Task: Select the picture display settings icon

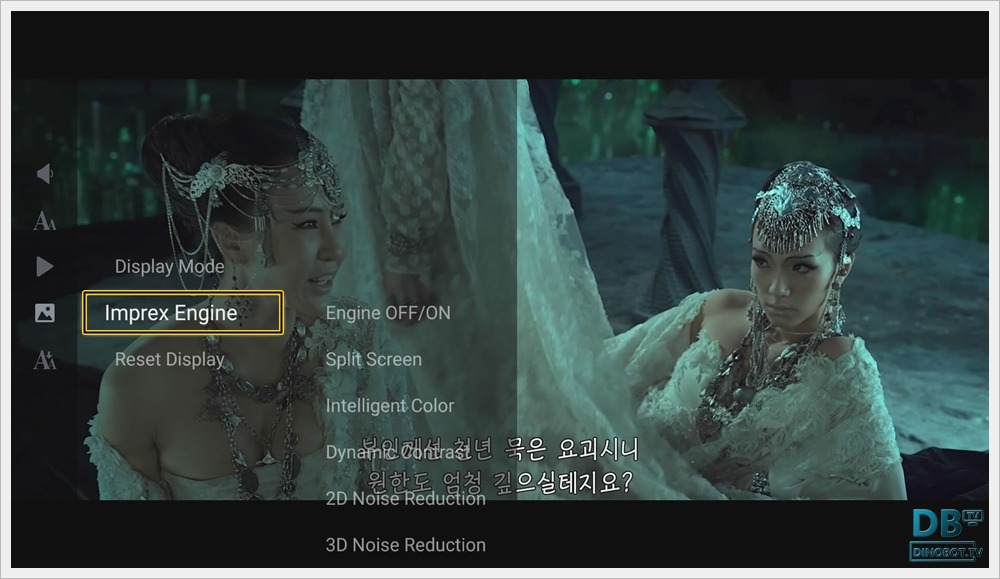Action: (45, 313)
